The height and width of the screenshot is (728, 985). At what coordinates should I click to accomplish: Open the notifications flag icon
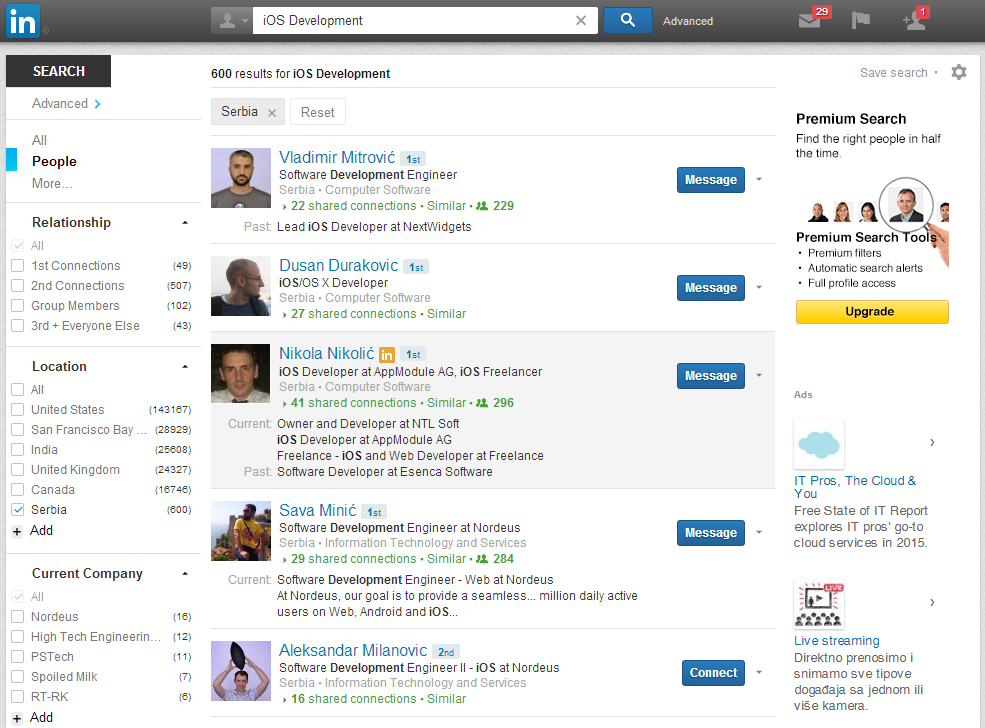[x=860, y=21]
